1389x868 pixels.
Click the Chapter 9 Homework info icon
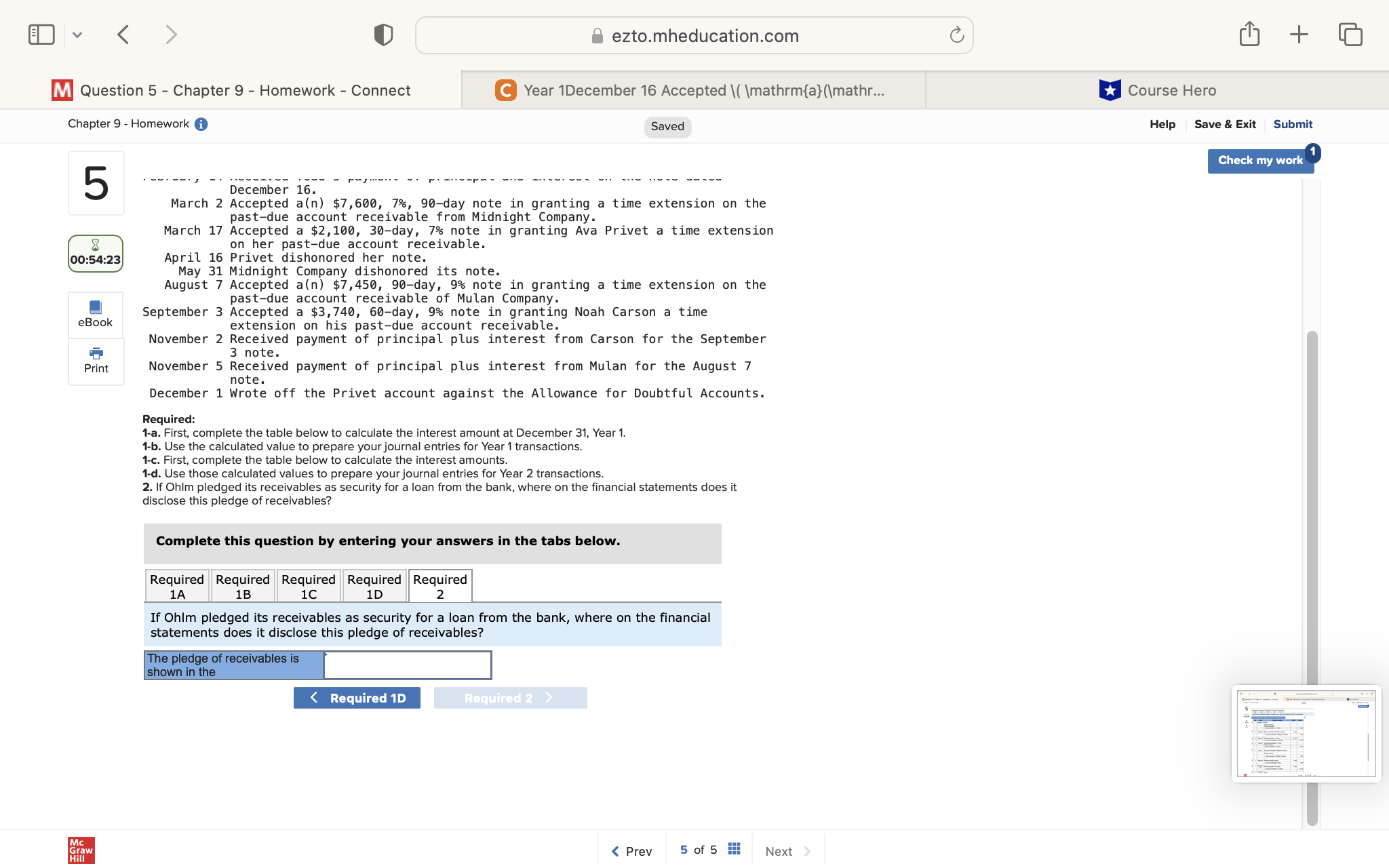(x=201, y=124)
